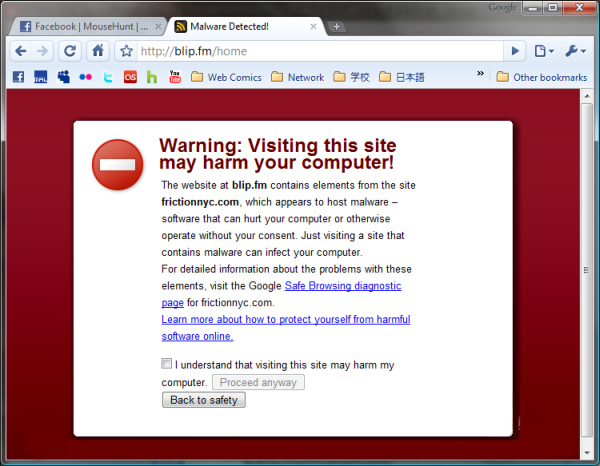
Task: Expand the 日本語 bookmark folder
Action: point(401,77)
